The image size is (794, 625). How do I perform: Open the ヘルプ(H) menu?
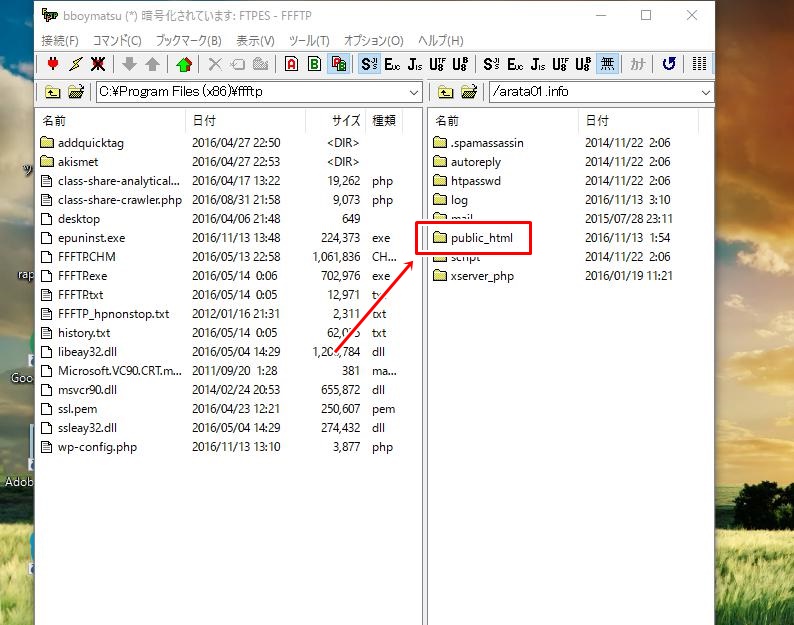pyautogui.click(x=441, y=41)
